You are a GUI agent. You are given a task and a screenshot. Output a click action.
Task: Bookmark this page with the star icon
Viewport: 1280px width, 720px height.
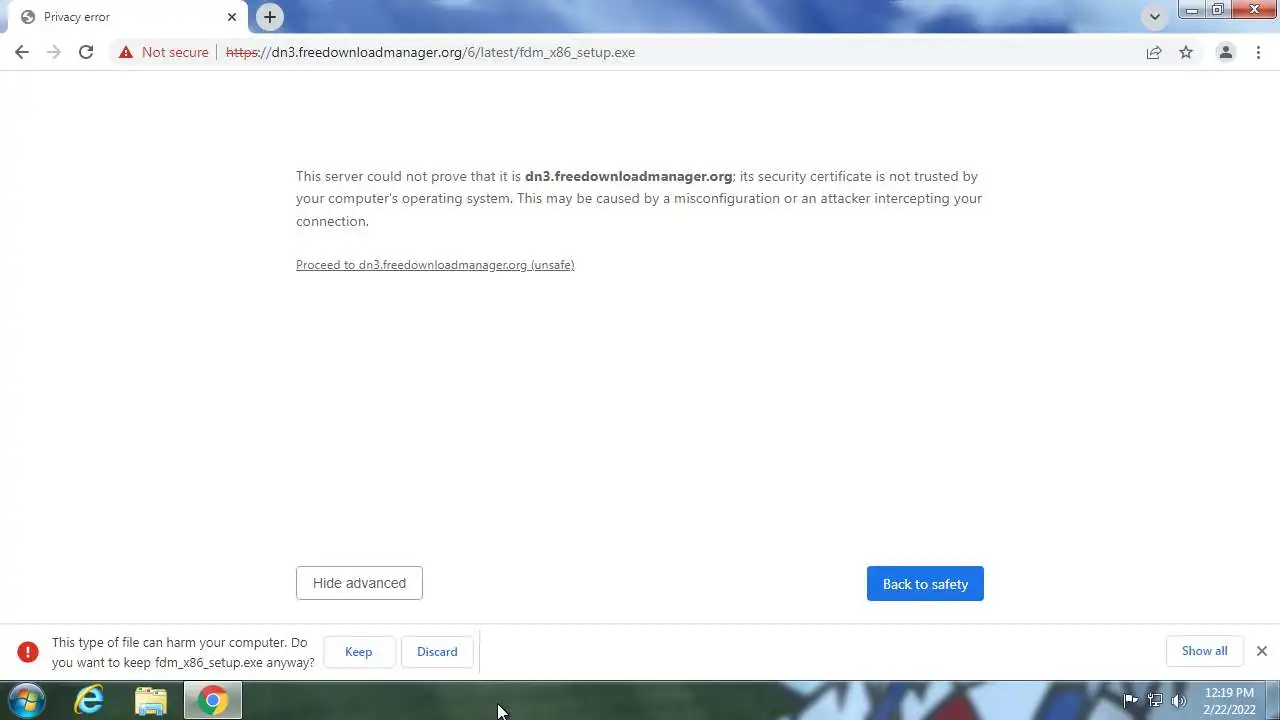point(1186,52)
